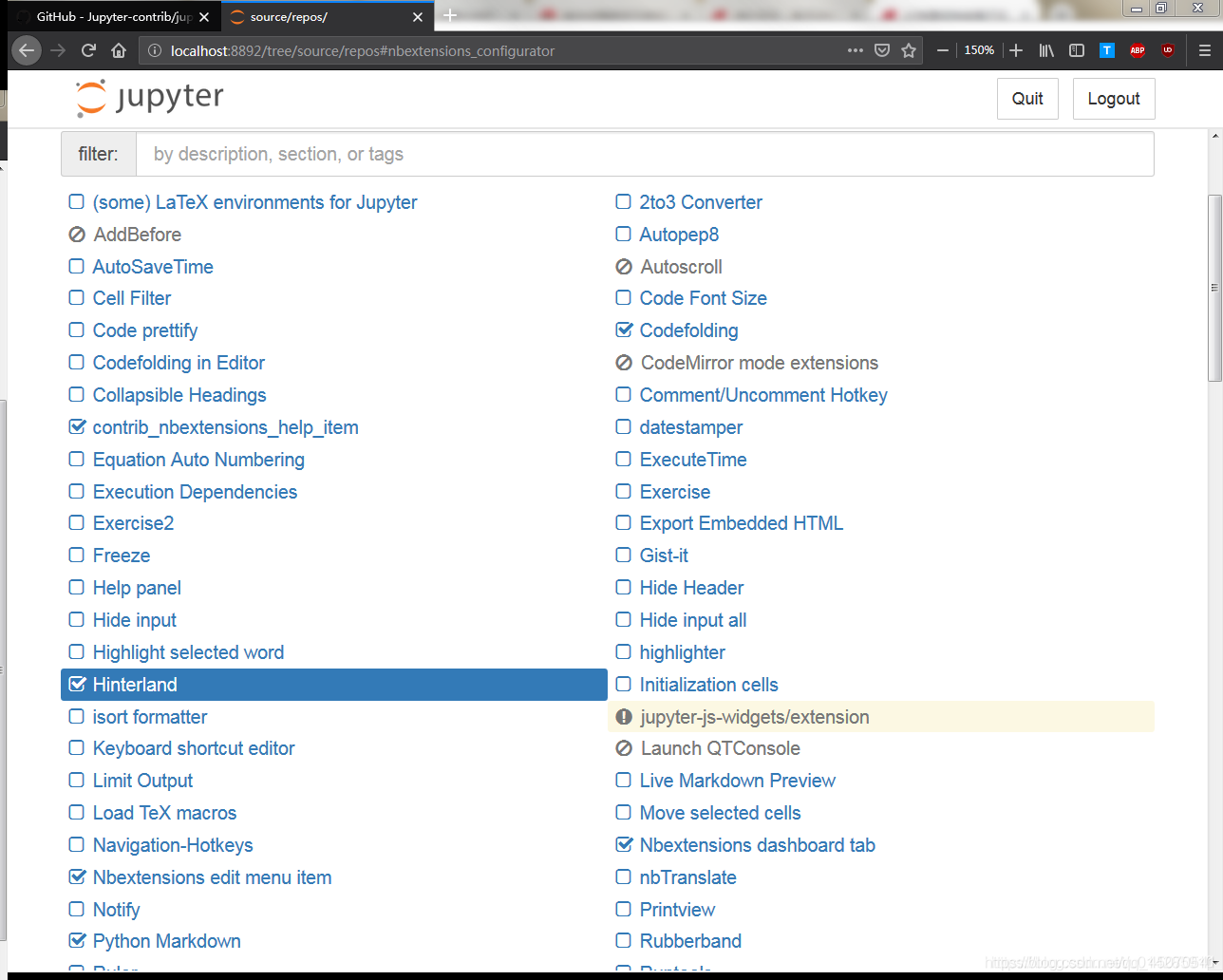Click the Jupyter logo

tap(150, 98)
